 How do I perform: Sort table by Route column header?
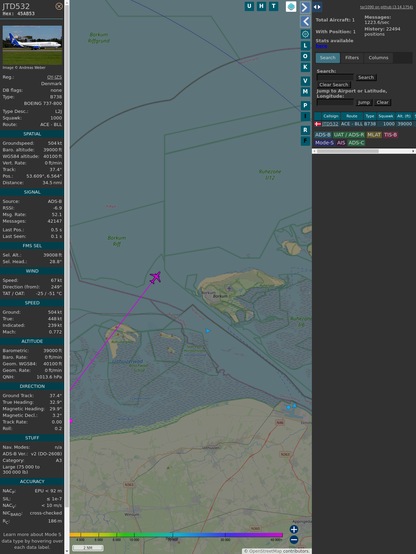pyautogui.click(x=352, y=116)
